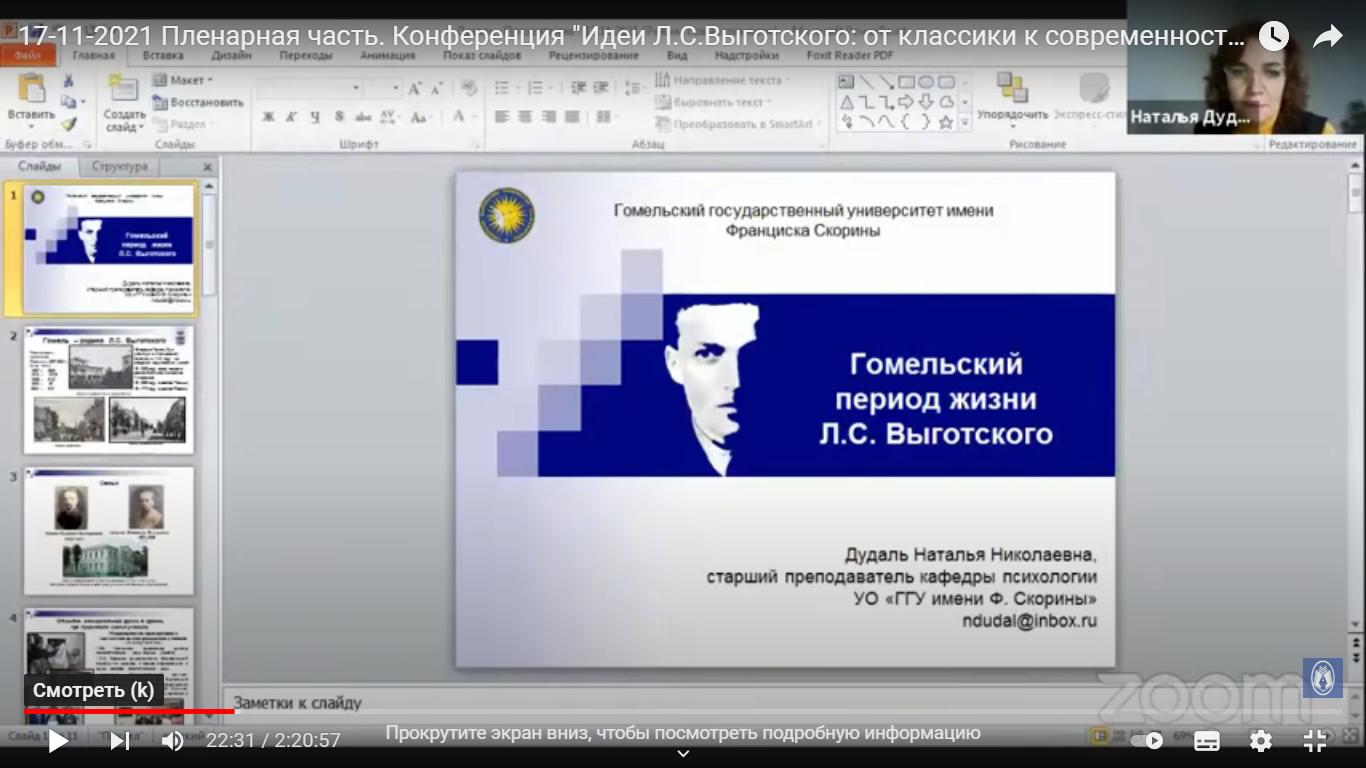
Task: Open YouTube player settings gear
Action: 1261,741
